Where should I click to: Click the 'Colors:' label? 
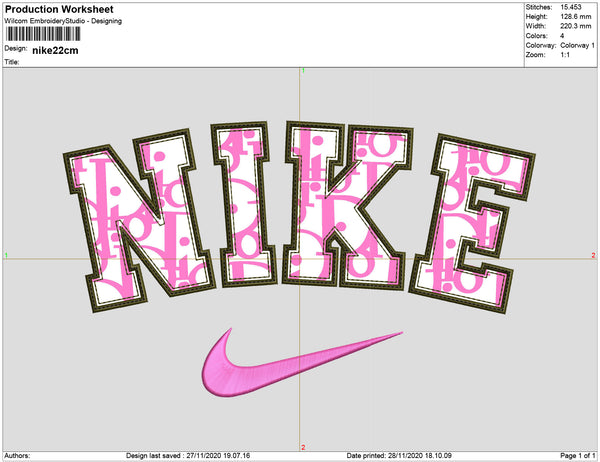(x=536, y=36)
